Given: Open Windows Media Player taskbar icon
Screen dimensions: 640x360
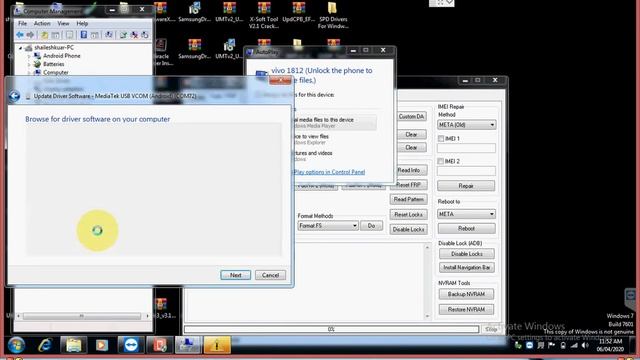Looking at the screenshot, I should click(x=102, y=345).
